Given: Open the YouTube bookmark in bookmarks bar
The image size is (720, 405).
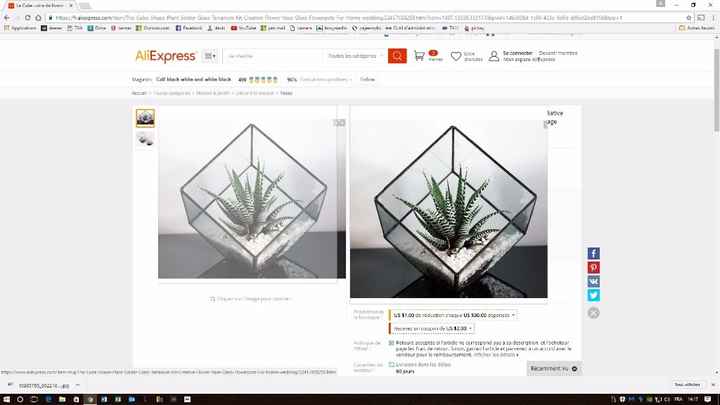Looking at the screenshot, I should point(244,28).
